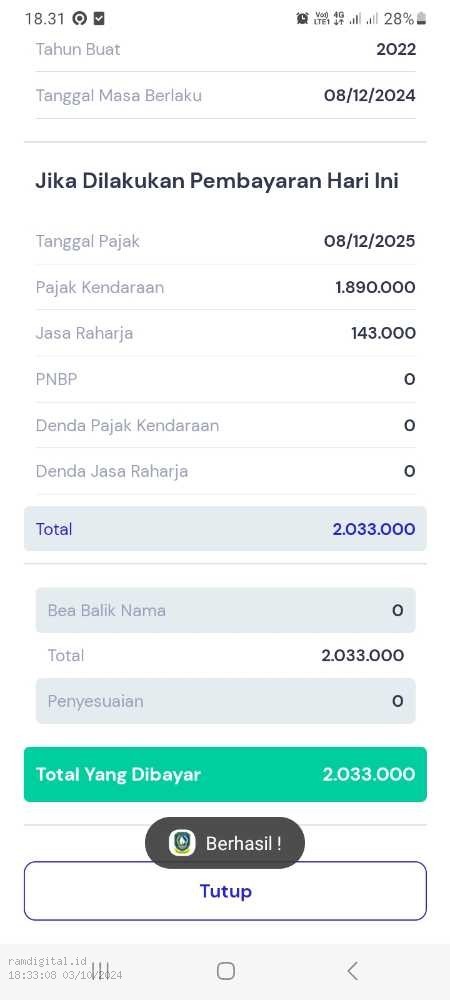Viewport: 450px width, 1000px height.
Task: Tap the Tanggal Masa Berlaku row
Action: [x=225, y=96]
